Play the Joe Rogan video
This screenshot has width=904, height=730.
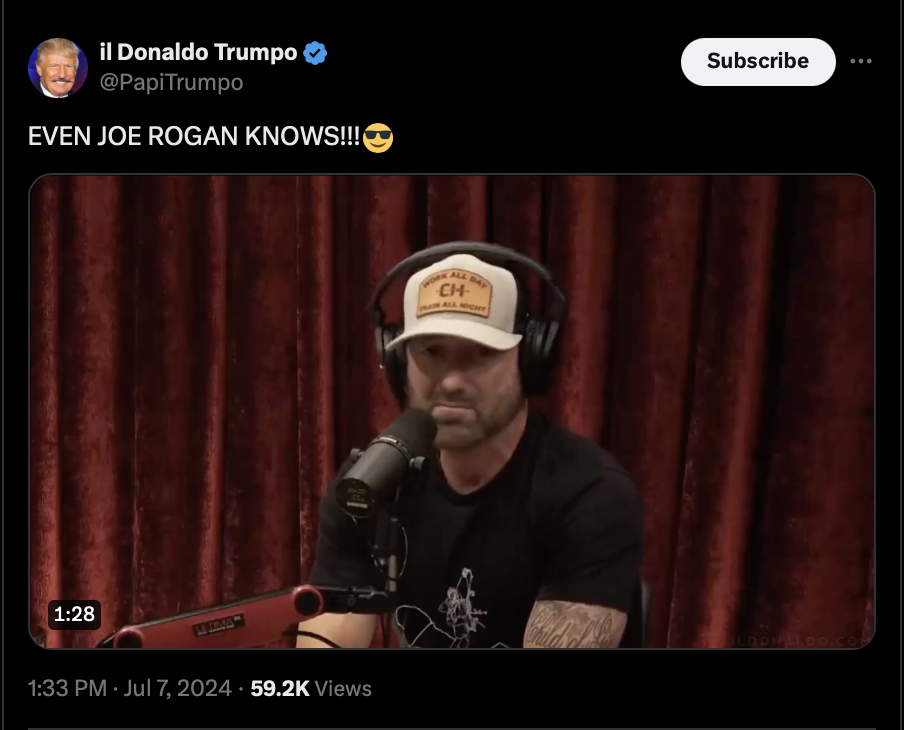click(x=452, y=411)
